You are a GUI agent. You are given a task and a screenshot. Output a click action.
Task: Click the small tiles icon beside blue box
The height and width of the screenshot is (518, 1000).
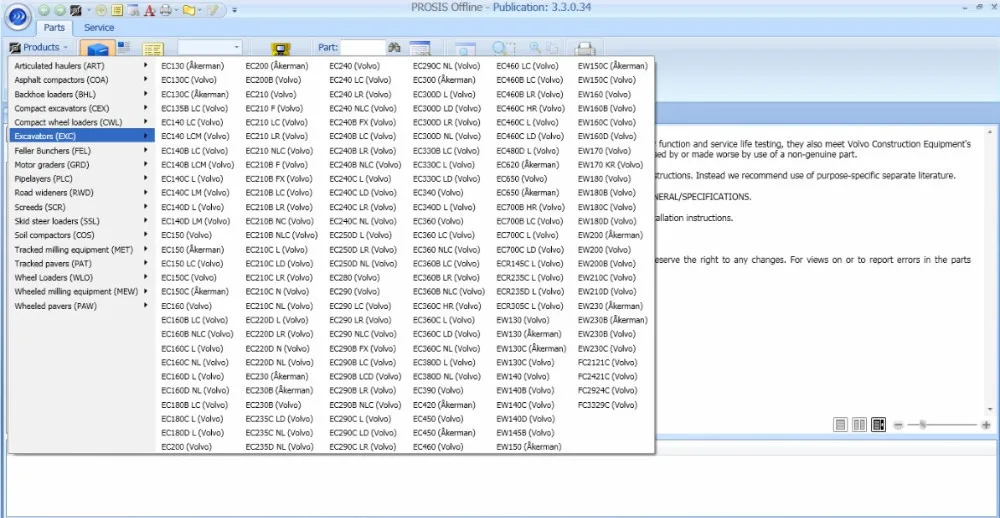click(124, 46)
